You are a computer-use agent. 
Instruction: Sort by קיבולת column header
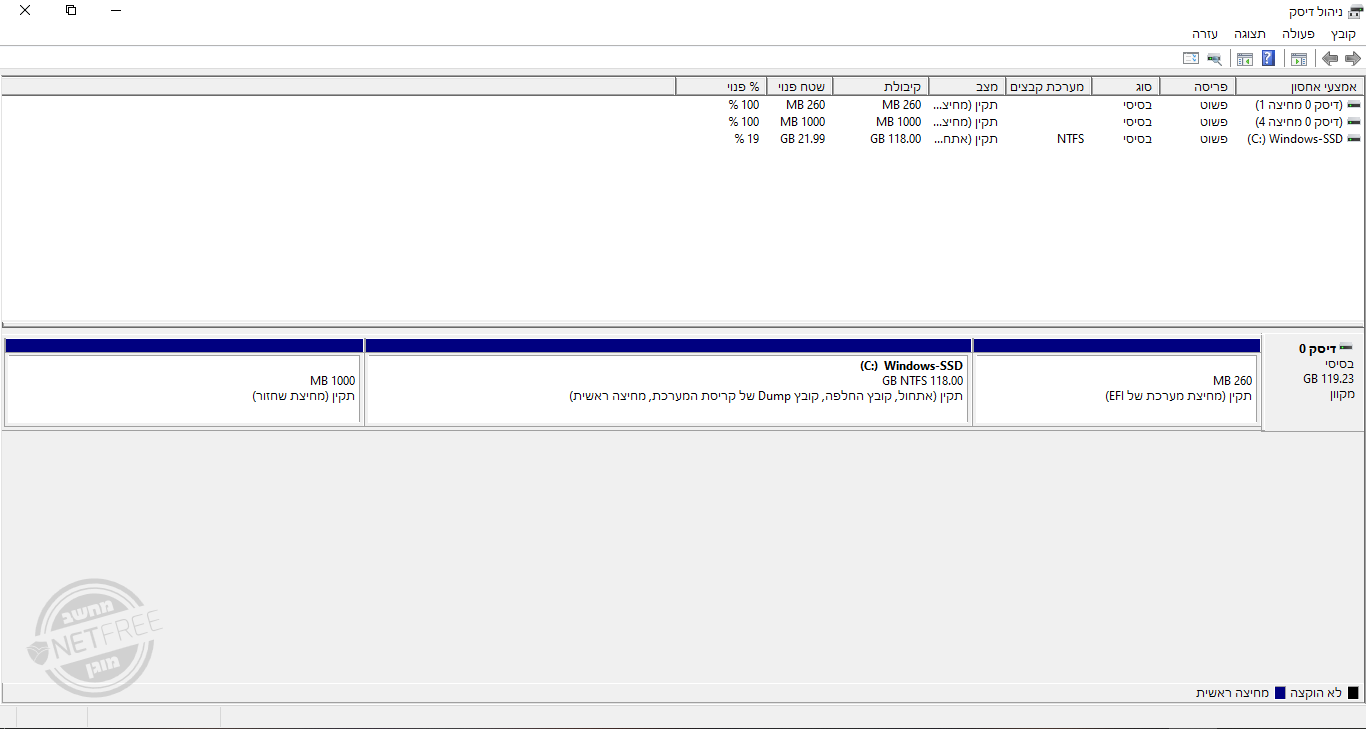(x=881, y=87)
